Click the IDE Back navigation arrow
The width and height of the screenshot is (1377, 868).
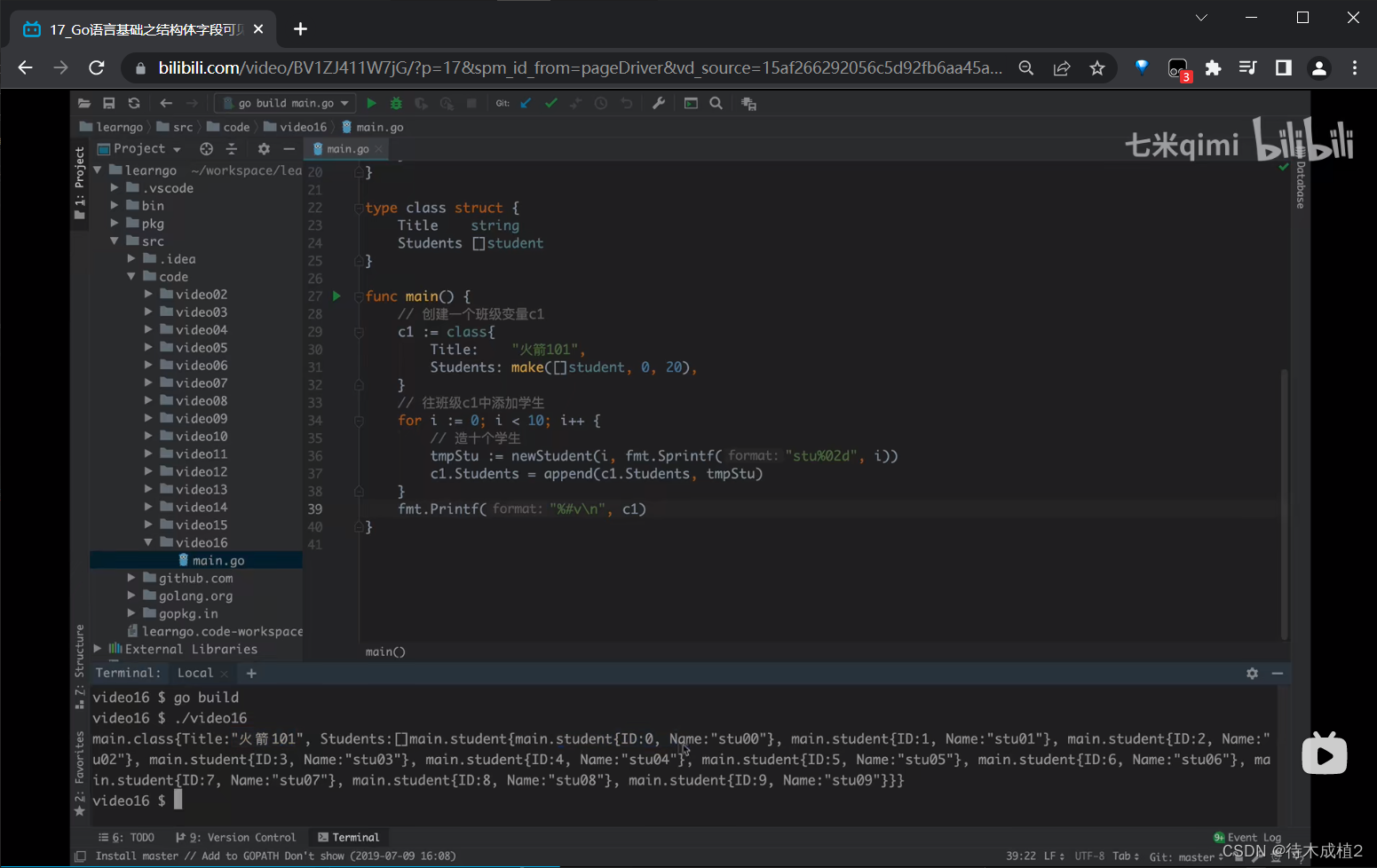point(166,103)
